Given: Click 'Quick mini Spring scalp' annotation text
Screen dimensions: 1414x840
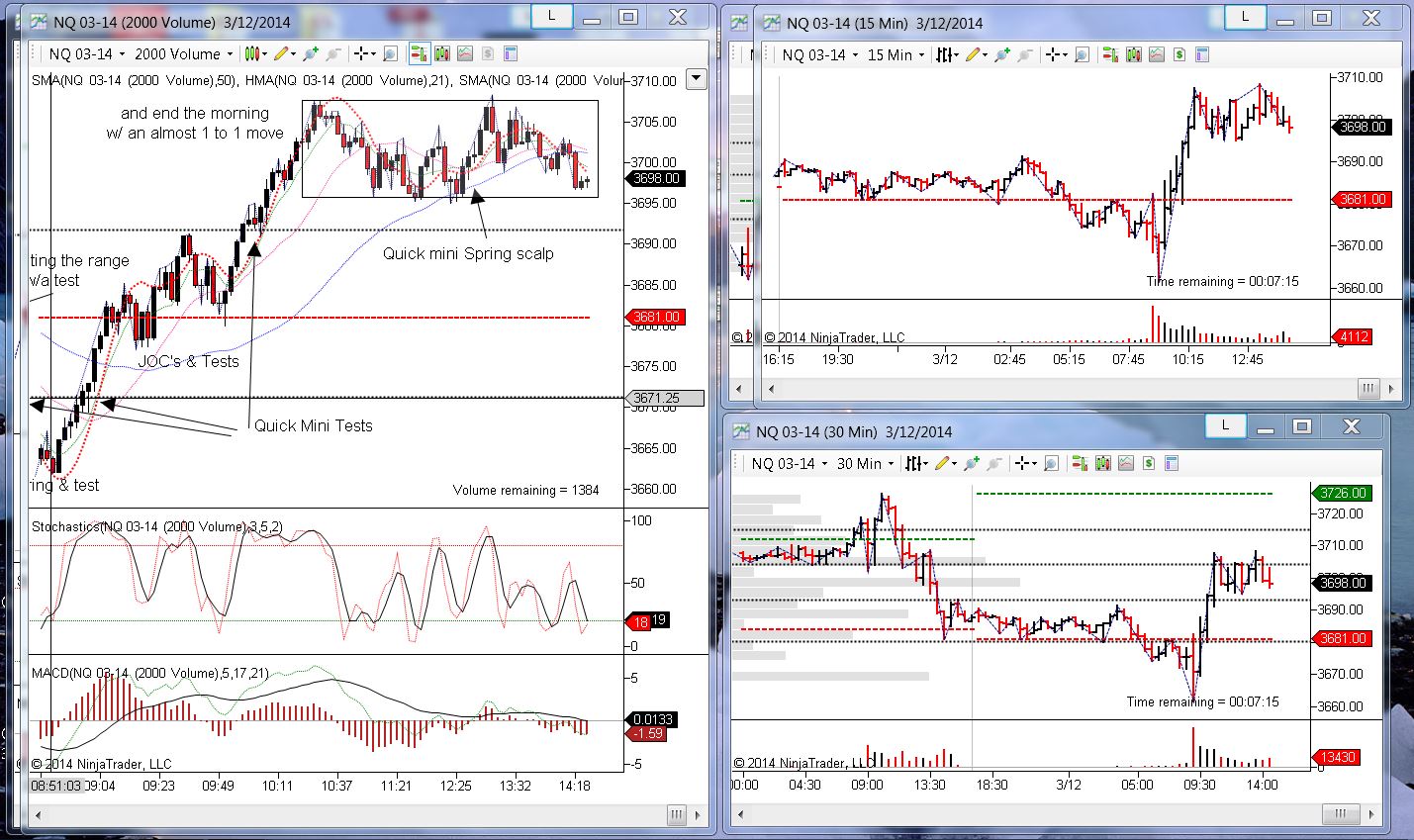Looking at the screenshot, I should pos(468,253).
